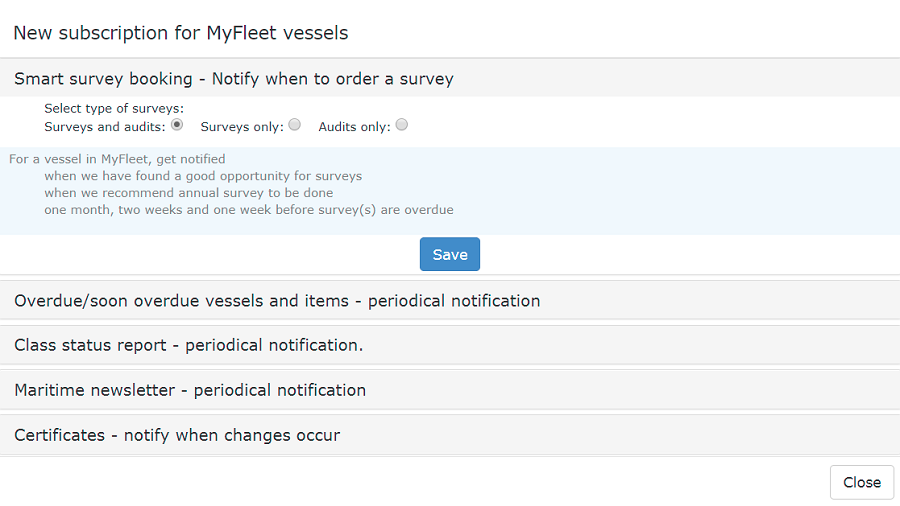Open the Class status report section
Viewport: 900px width, 506px height.
[188, 345]
